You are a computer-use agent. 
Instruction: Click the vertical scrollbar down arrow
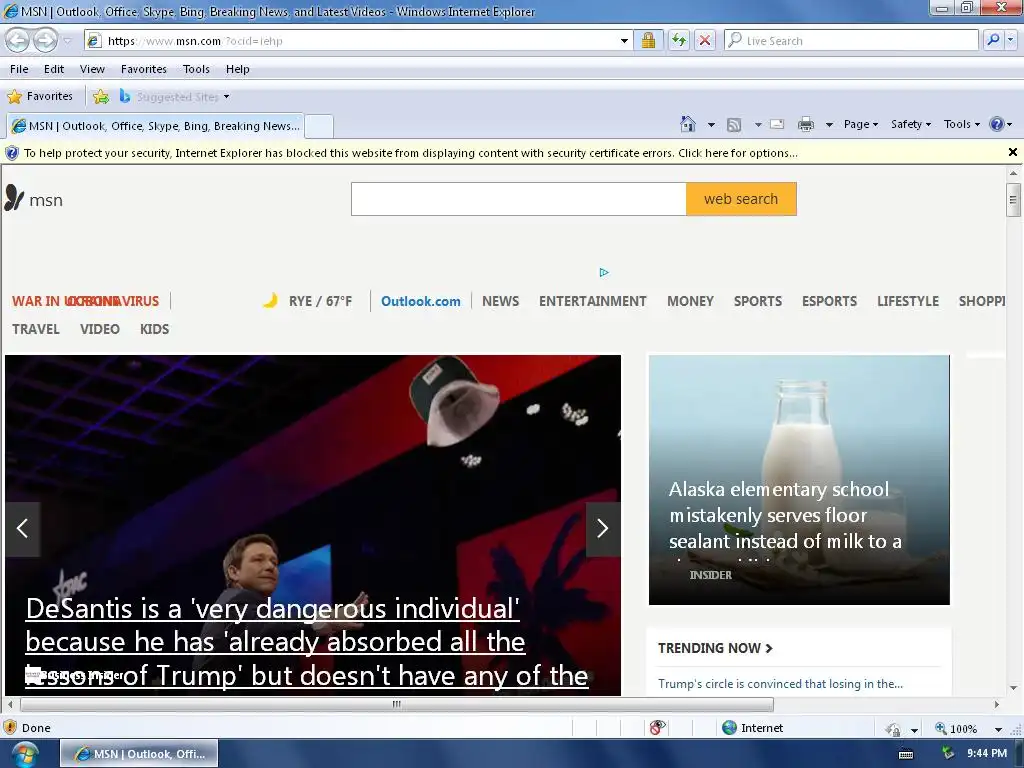[x=1013, y=688]
